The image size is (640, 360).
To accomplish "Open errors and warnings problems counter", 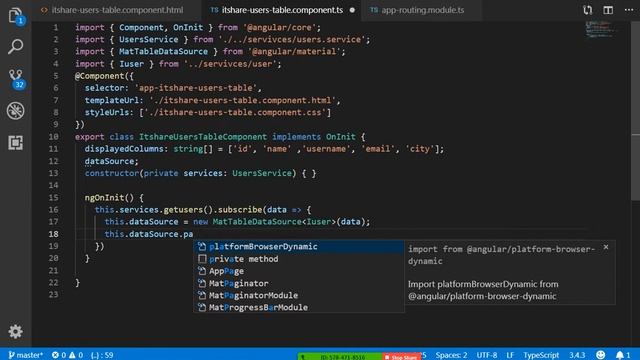I will coord(67,355).
